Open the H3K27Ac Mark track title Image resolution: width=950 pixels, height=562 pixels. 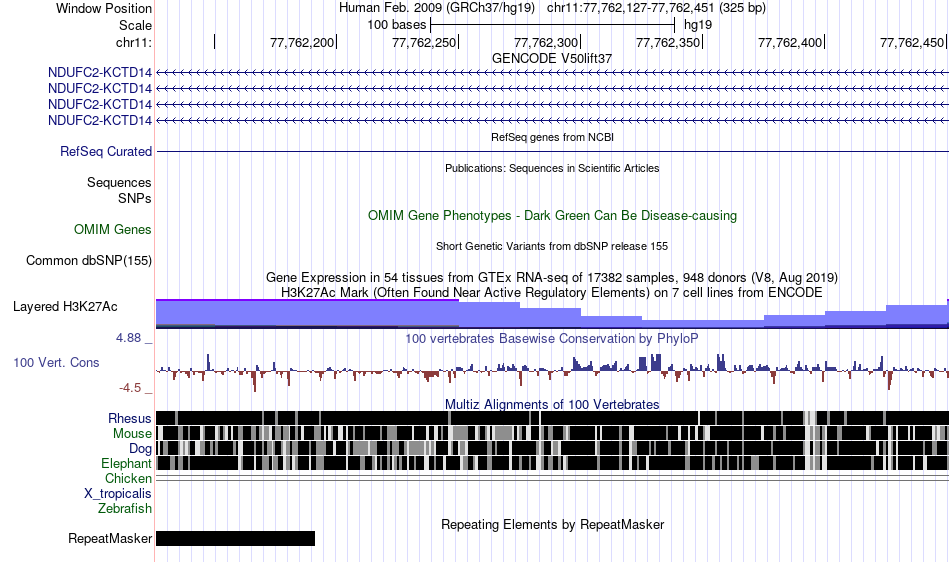click(x=552, y=293)
